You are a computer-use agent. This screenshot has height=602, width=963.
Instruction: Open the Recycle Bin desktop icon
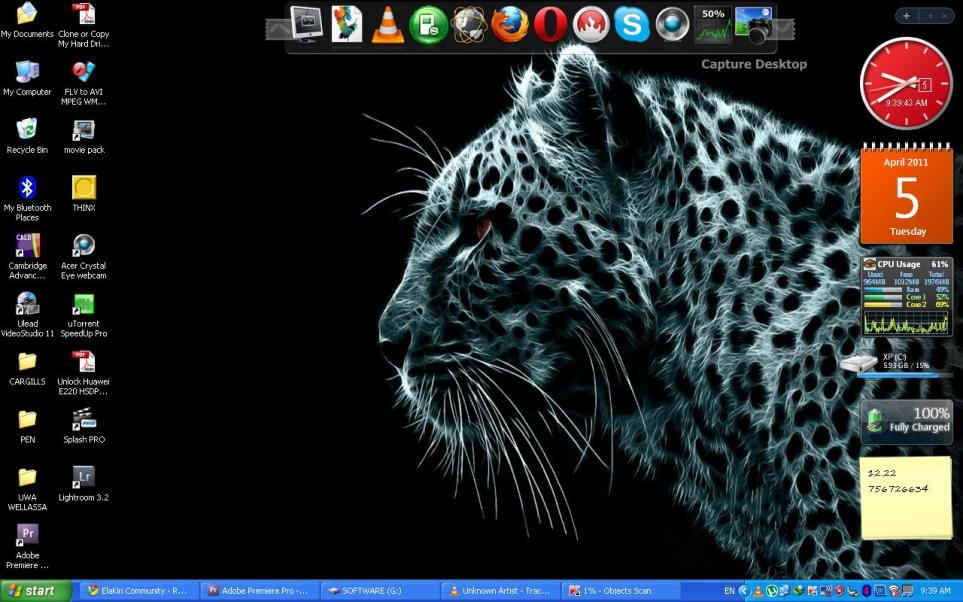[27, 136]
